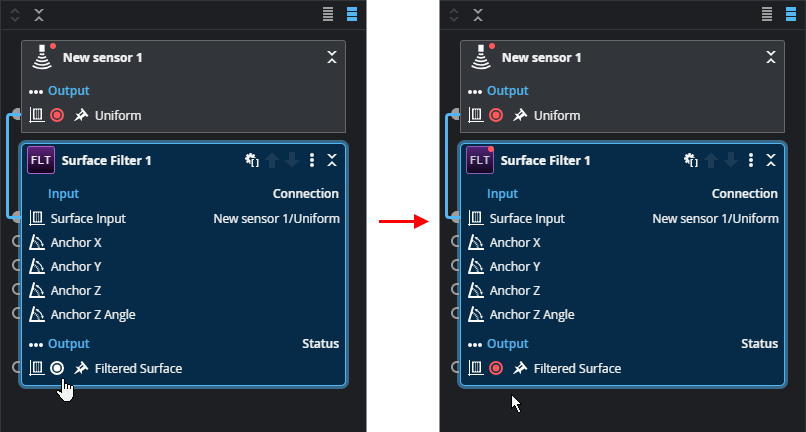Click the sensor icon in the left panel
The image size is (806, 432).
(x=40, y=57)
